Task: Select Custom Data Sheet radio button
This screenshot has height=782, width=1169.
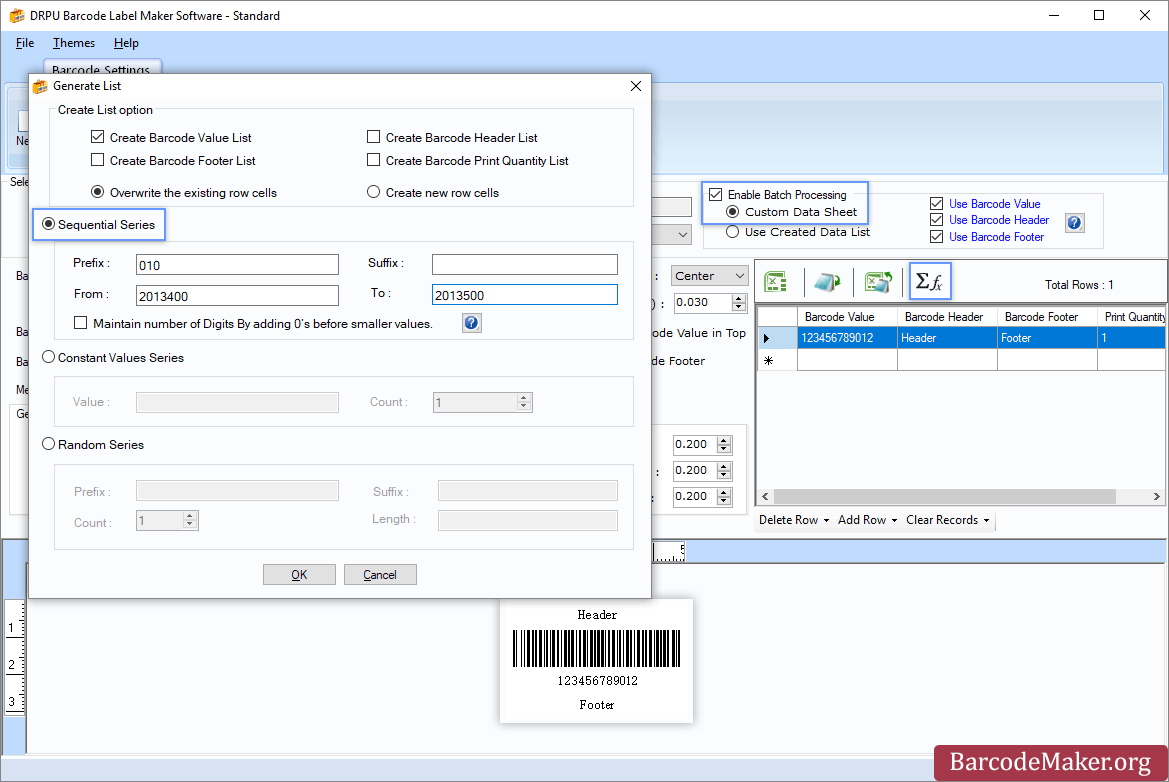Action: (733, 212)
